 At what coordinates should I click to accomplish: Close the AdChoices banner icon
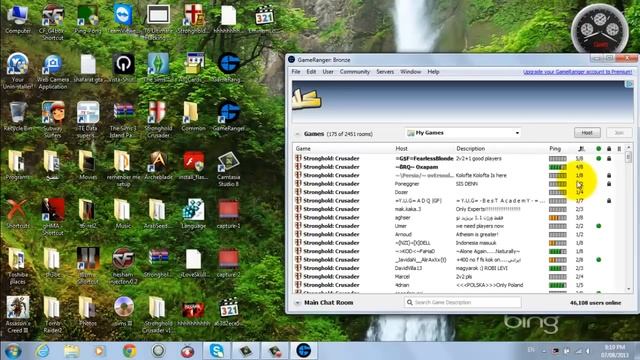tap(630, 84)
